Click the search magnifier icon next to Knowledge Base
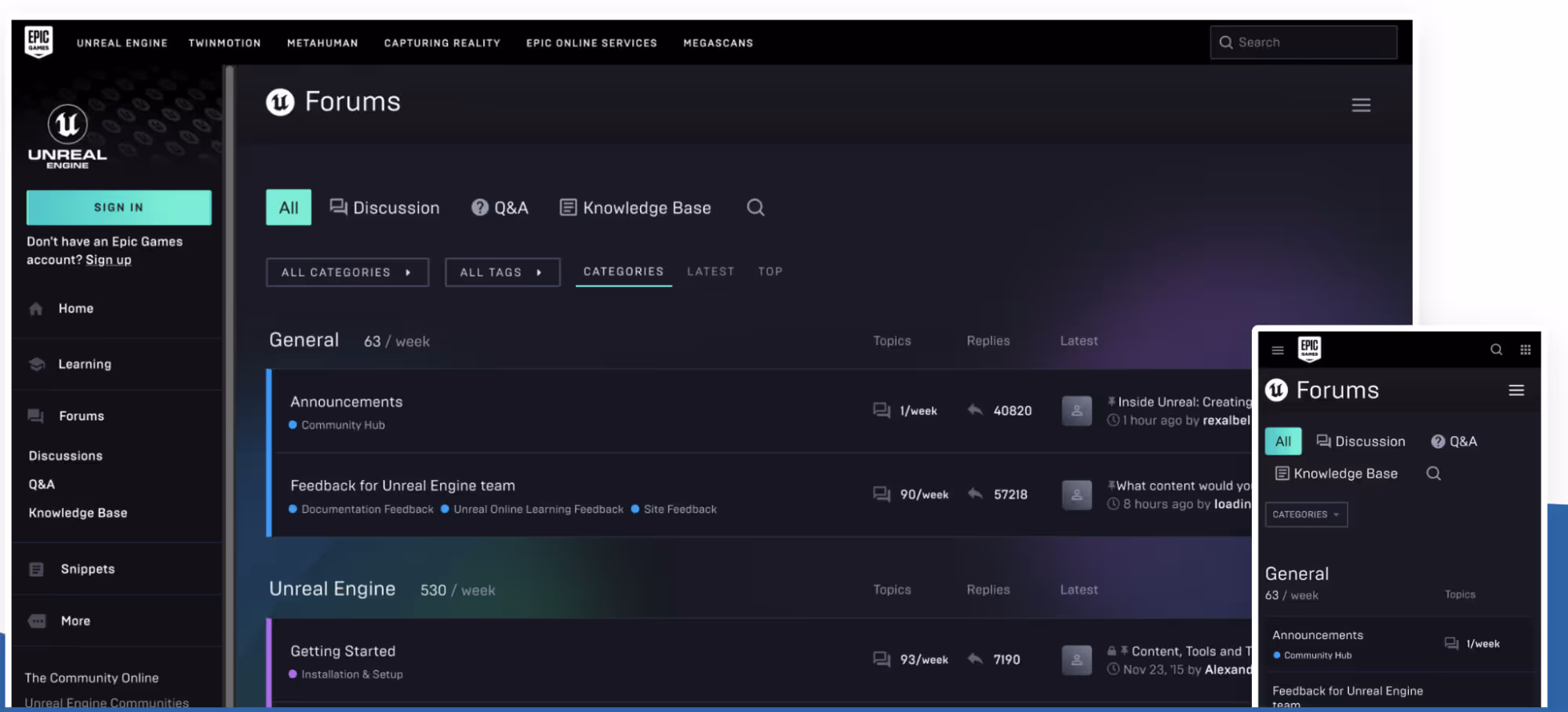The width and height of the screenshot is (1568, 712). (x=755, y=207)
